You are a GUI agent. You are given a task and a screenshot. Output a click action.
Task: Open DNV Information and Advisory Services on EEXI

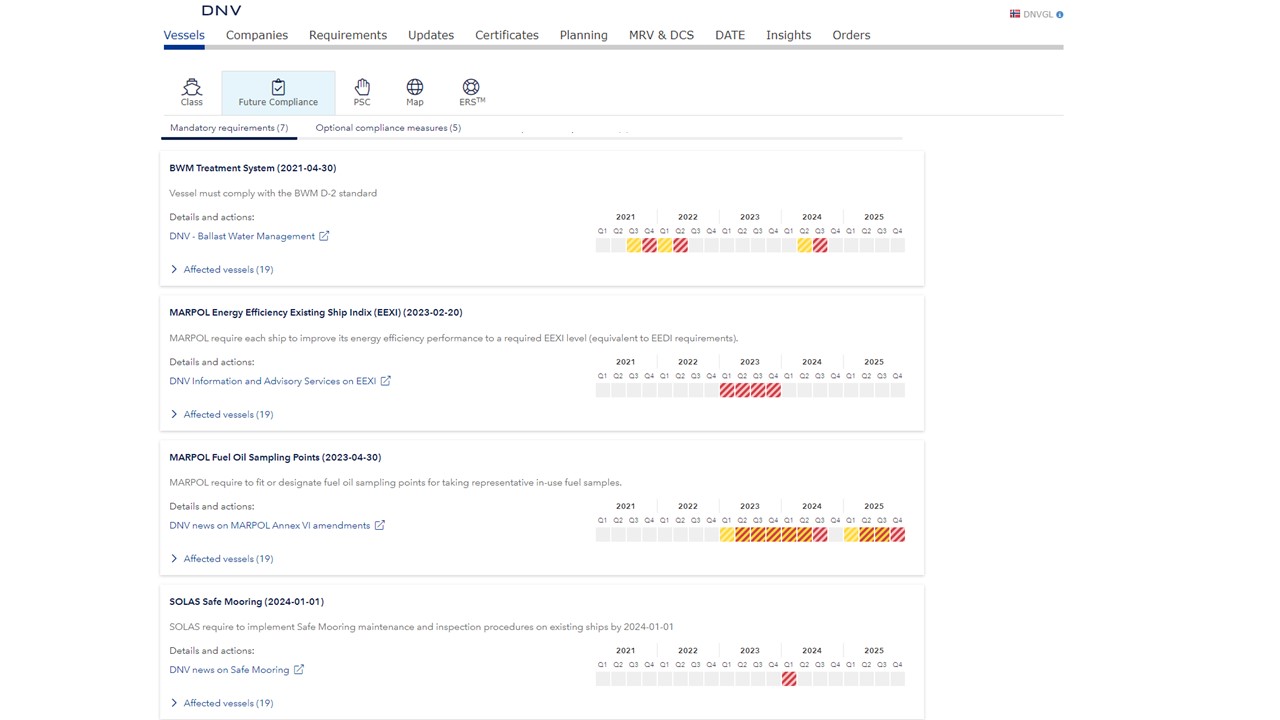point(273,381)
